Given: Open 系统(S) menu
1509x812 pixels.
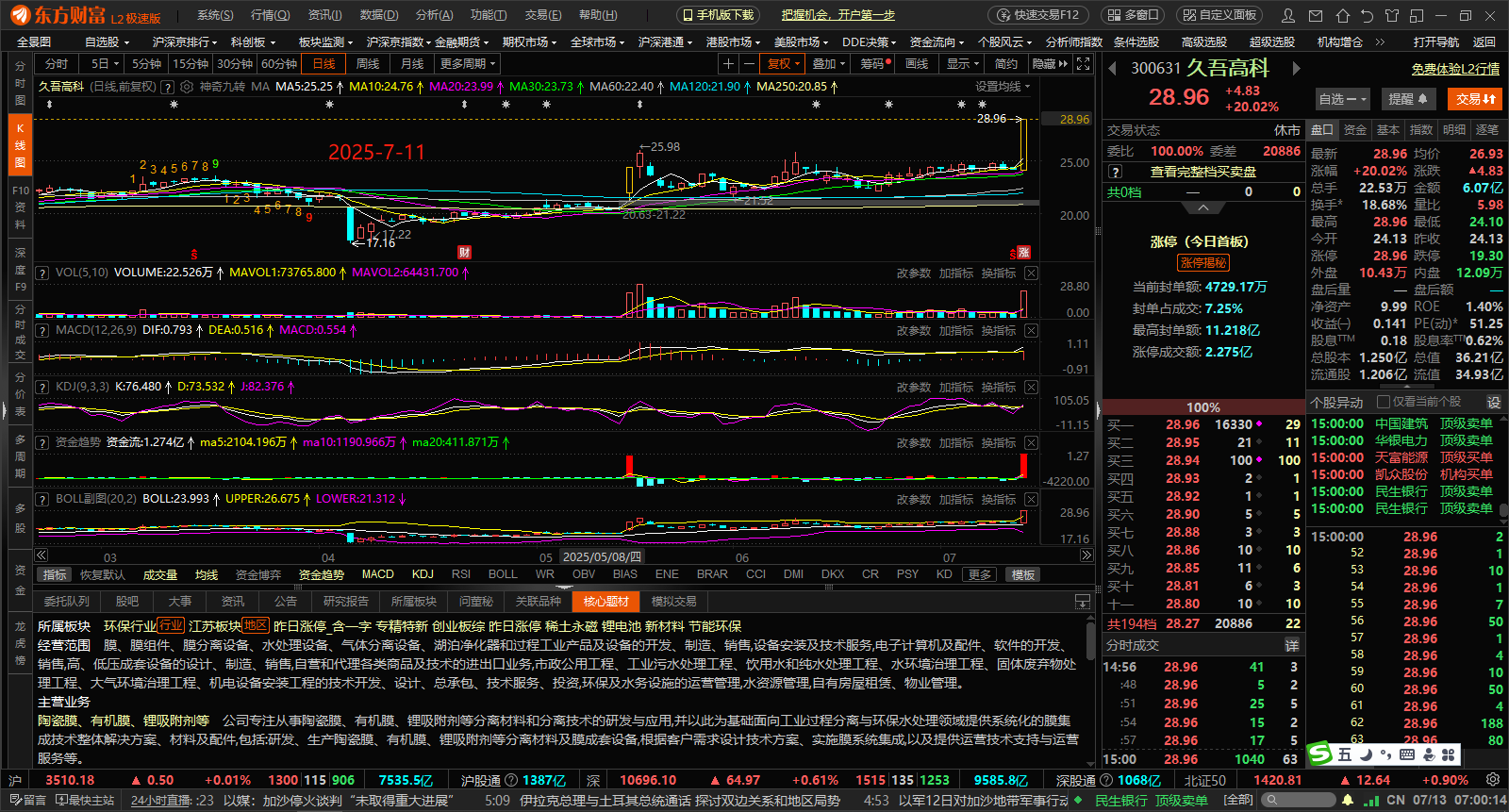Looking at the screenshot, I should 215,15.
